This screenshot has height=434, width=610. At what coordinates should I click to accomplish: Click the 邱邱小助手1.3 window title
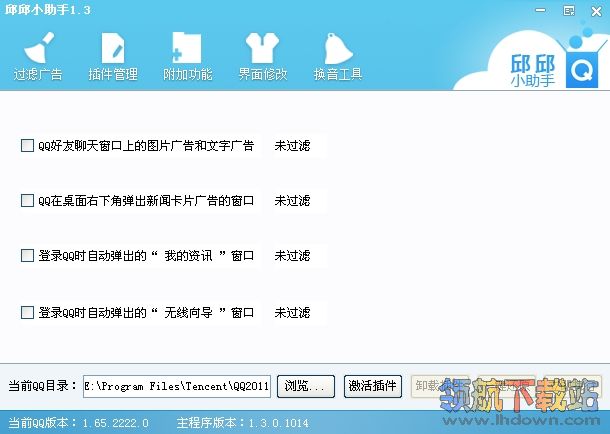pyautogui.click(x=48, y=10)
